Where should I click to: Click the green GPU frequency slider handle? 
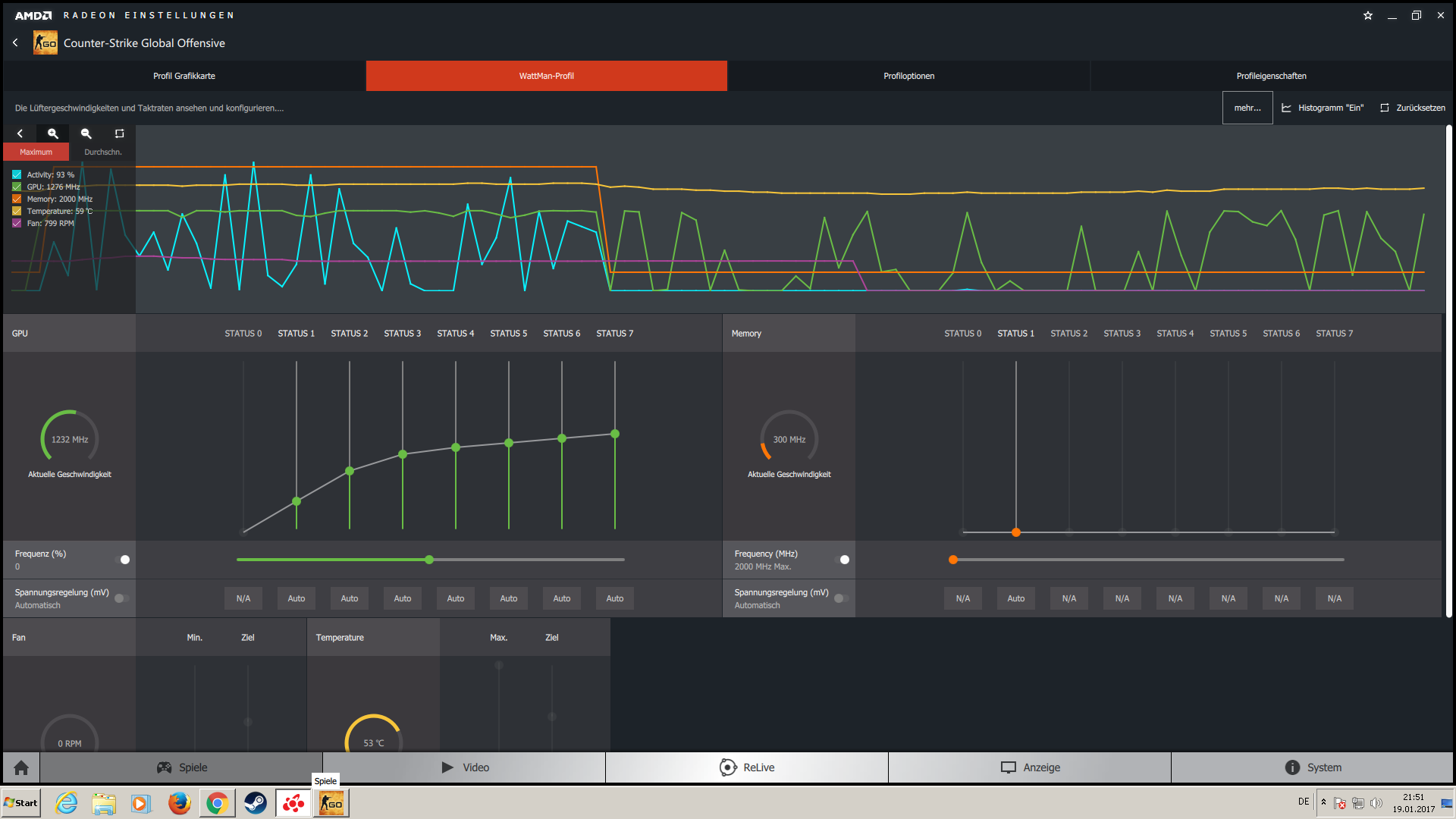[429, 560]
